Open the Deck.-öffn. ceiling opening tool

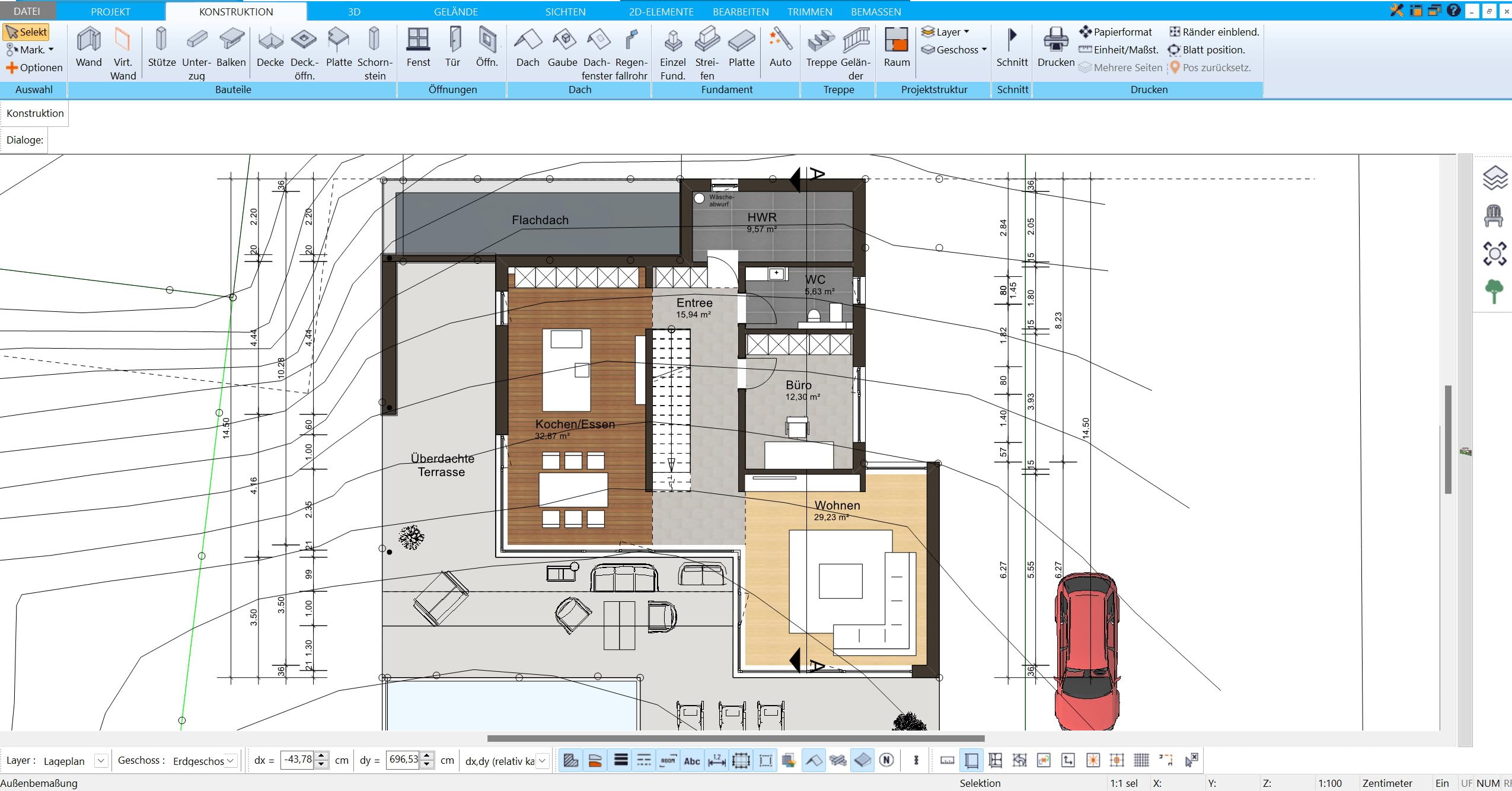tap(304, 53)
